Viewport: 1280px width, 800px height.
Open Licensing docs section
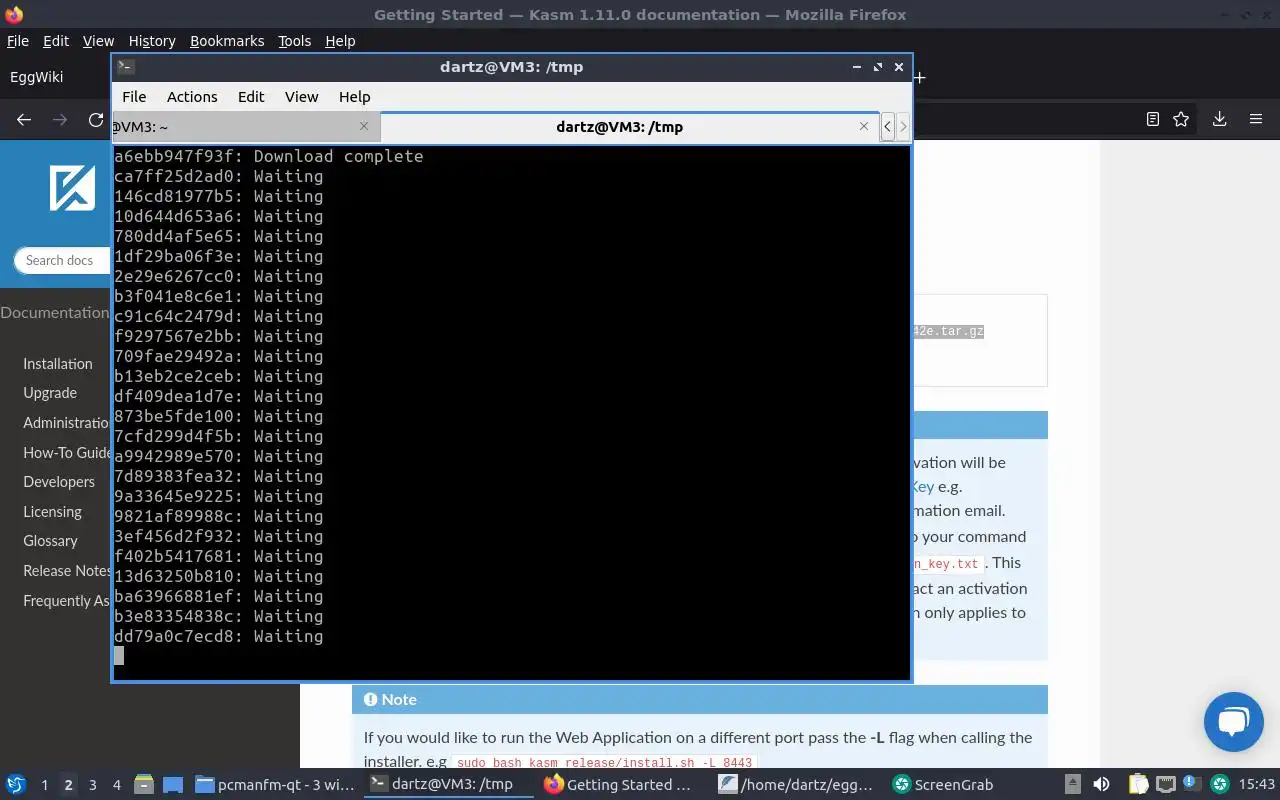(52, 512)
